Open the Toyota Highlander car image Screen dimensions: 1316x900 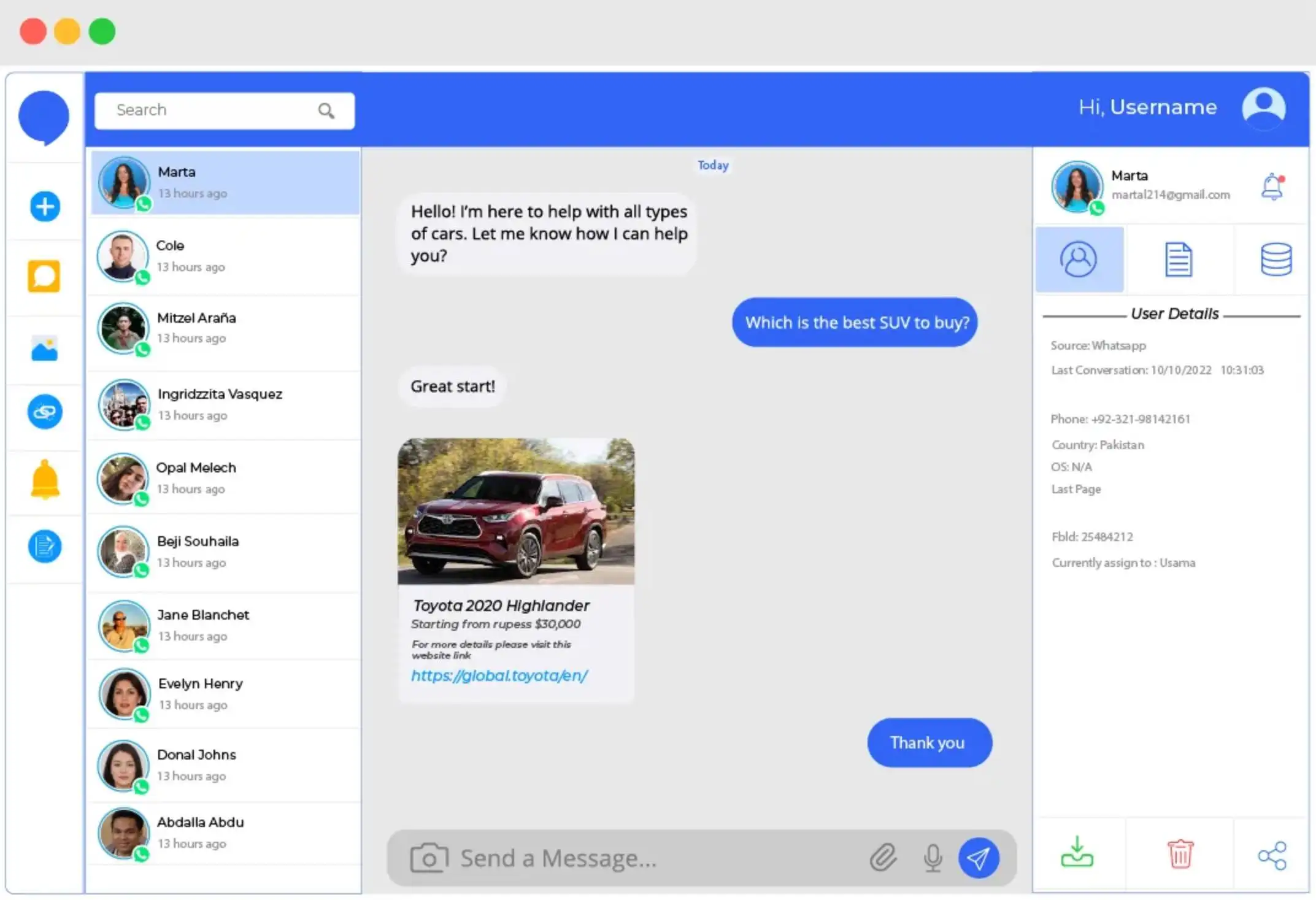(x=516, y=511)
